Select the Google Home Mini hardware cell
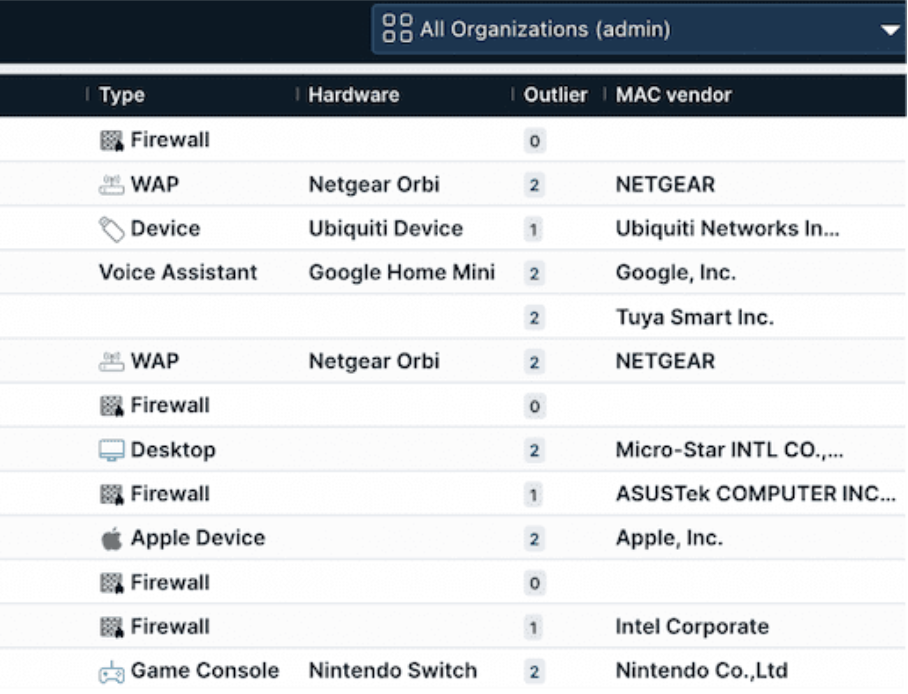This screenshot has height=694, width=908. [402, 272]
